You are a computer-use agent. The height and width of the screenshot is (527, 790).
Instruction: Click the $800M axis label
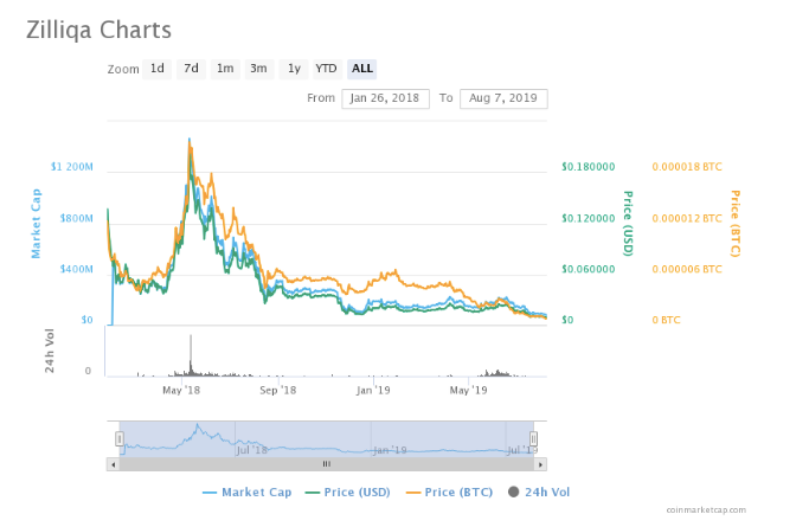pos(76,218)
